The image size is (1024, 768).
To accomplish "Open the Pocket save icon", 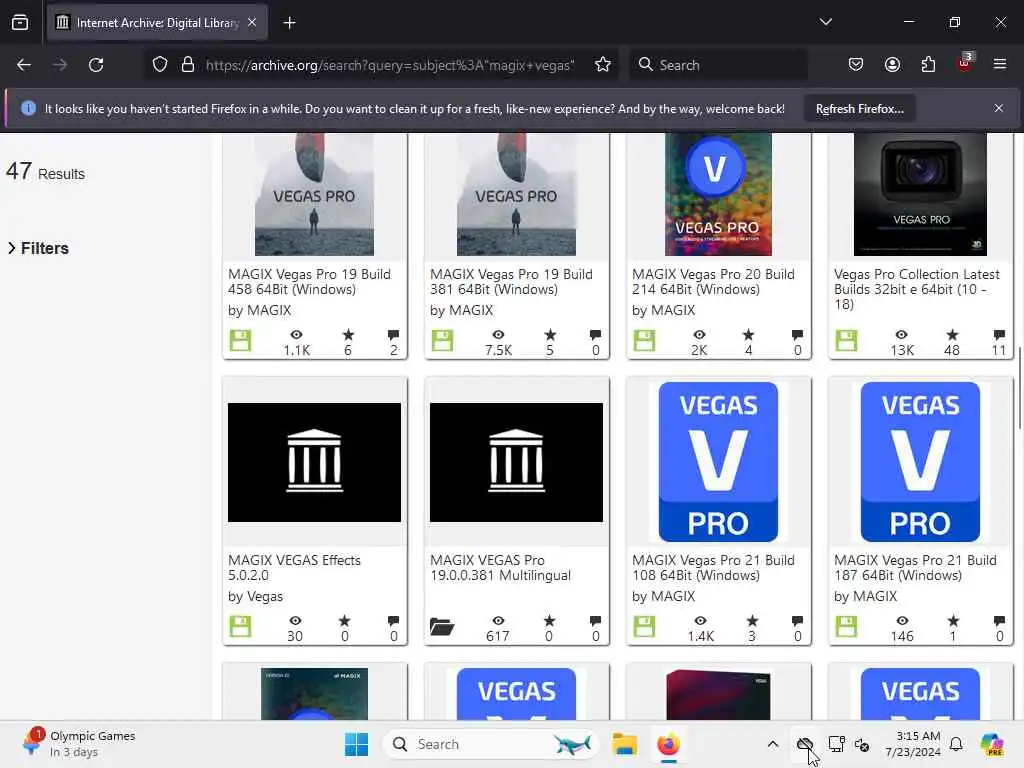I will (856, 65).
